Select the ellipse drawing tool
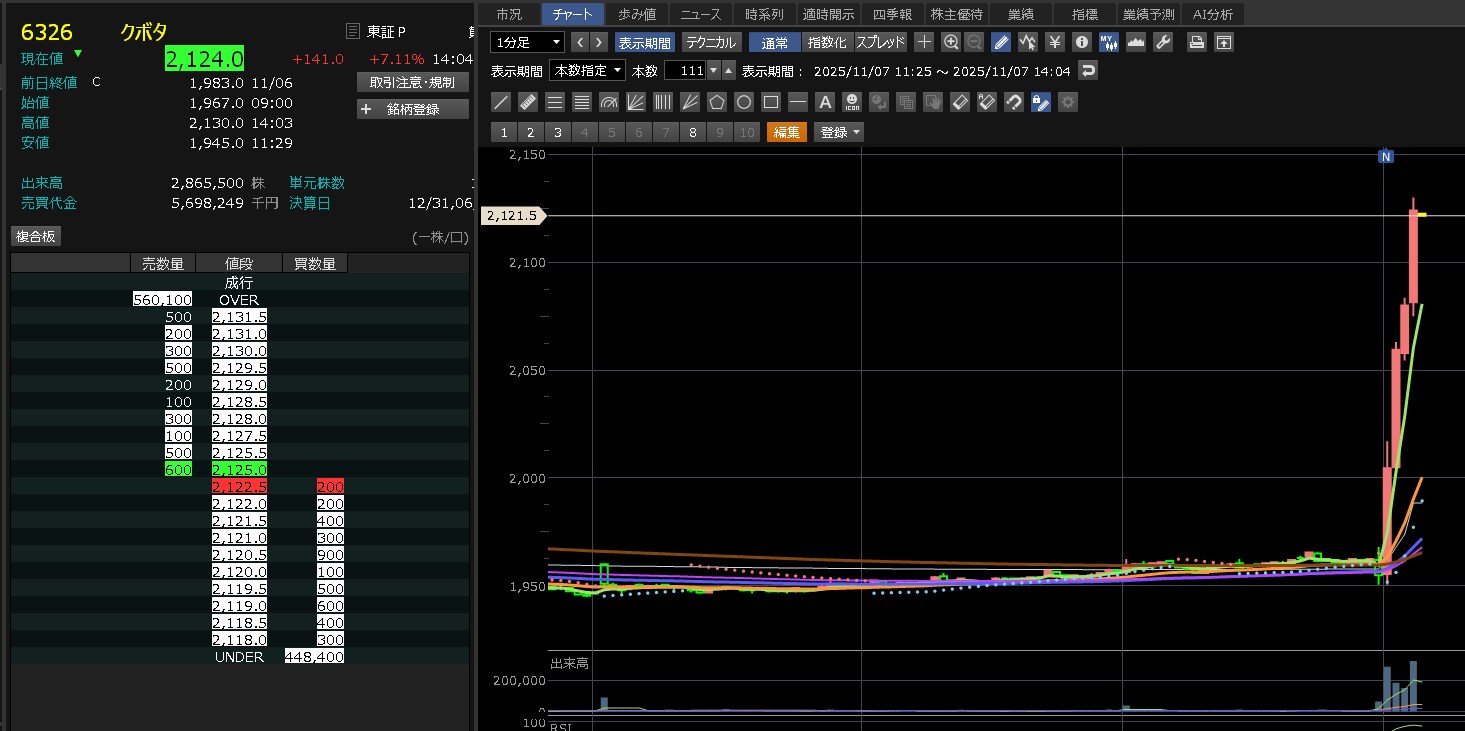This screenshot has height=731, width=1465. point(744,102)
